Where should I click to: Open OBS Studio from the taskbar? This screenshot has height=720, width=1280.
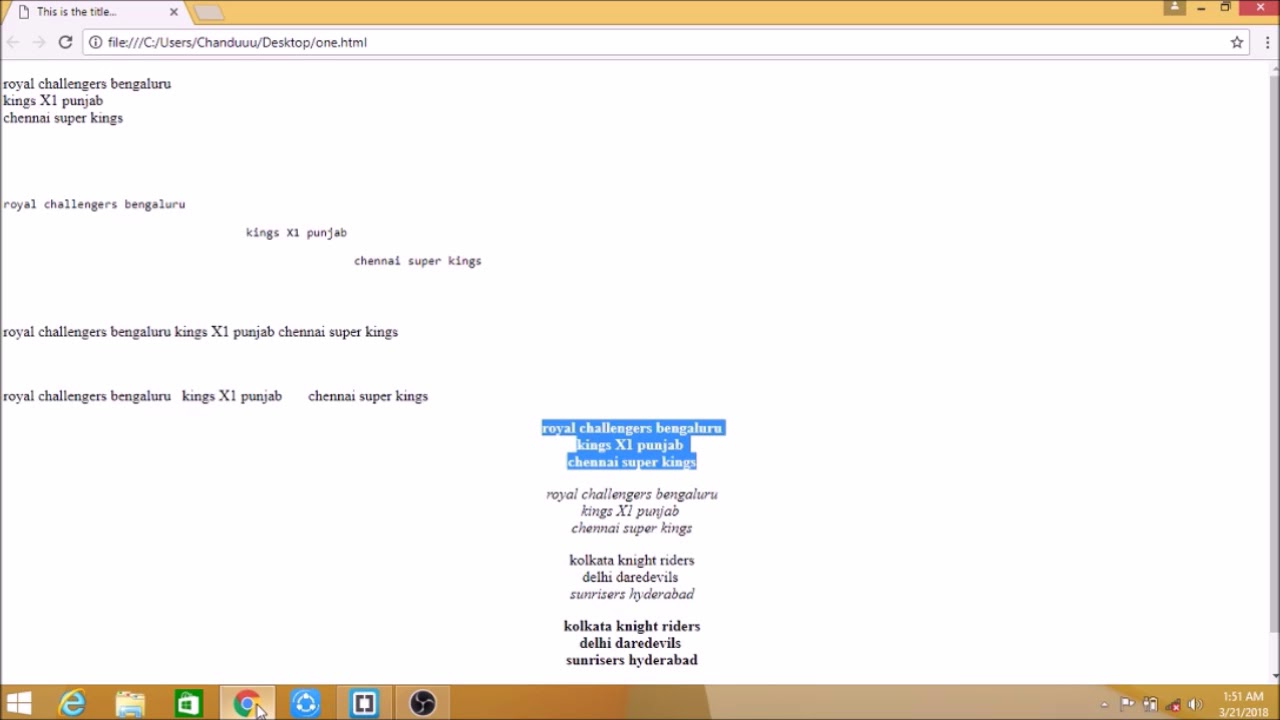pos(422,704)
